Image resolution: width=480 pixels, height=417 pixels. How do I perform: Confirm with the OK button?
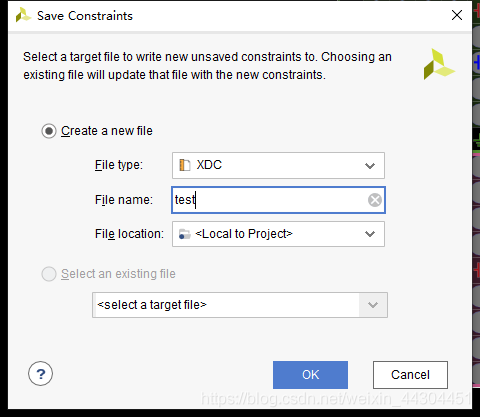point(310,375)
